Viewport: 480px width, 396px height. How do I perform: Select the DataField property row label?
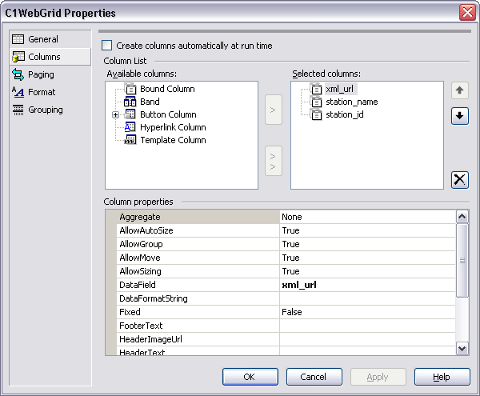[137, 285]
